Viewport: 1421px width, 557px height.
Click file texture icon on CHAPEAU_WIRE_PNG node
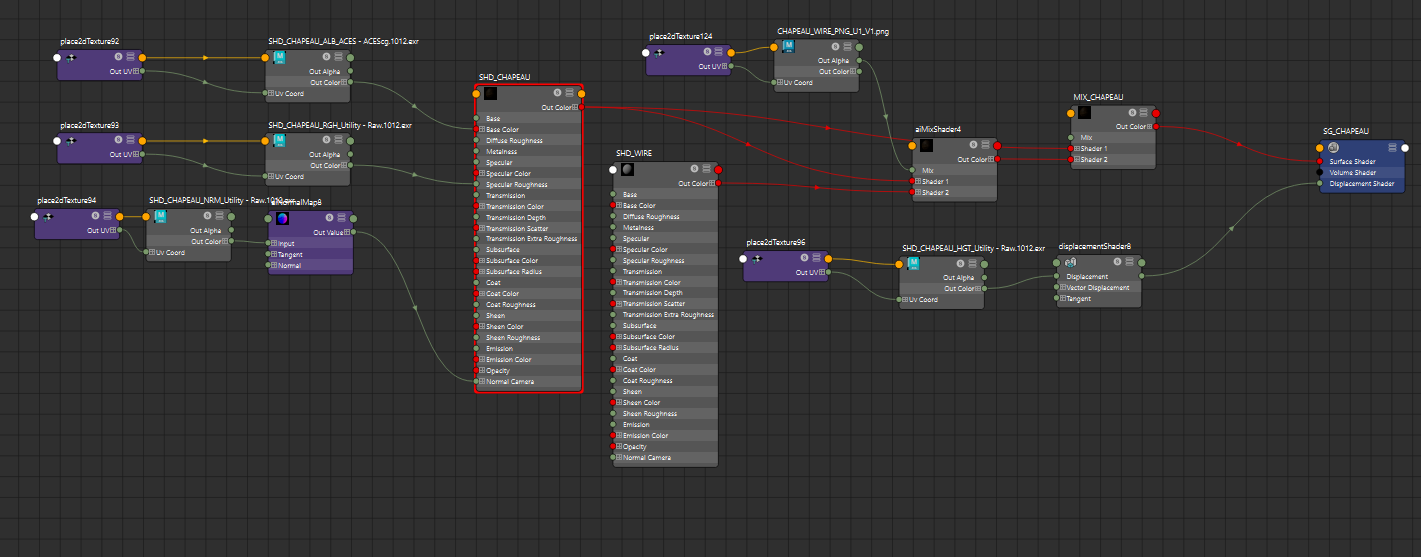click(788, 47)
